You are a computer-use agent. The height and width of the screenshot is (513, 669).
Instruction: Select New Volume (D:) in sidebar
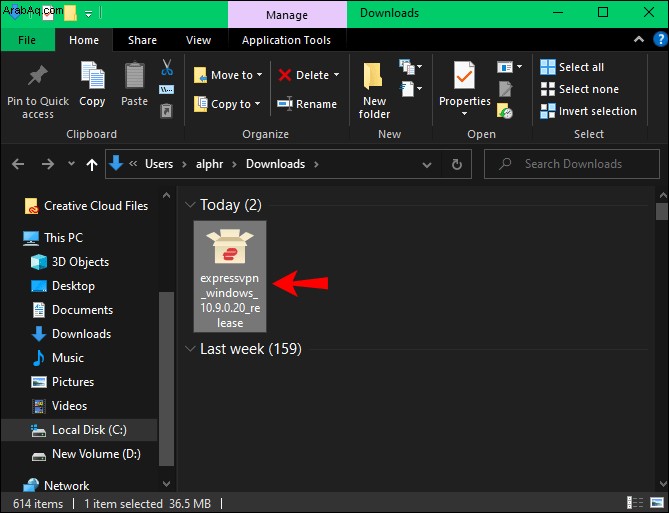(86, 454)
